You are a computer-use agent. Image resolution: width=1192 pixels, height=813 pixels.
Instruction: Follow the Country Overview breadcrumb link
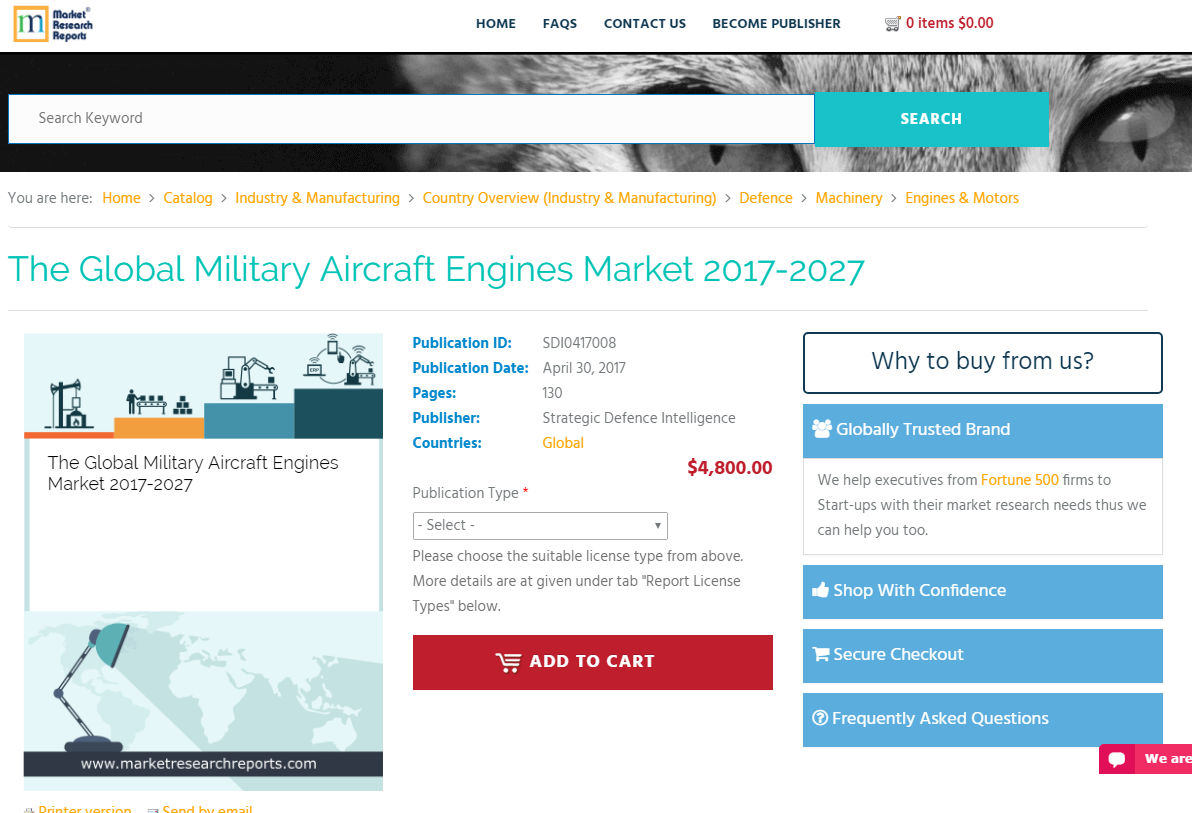pos(569,198)
